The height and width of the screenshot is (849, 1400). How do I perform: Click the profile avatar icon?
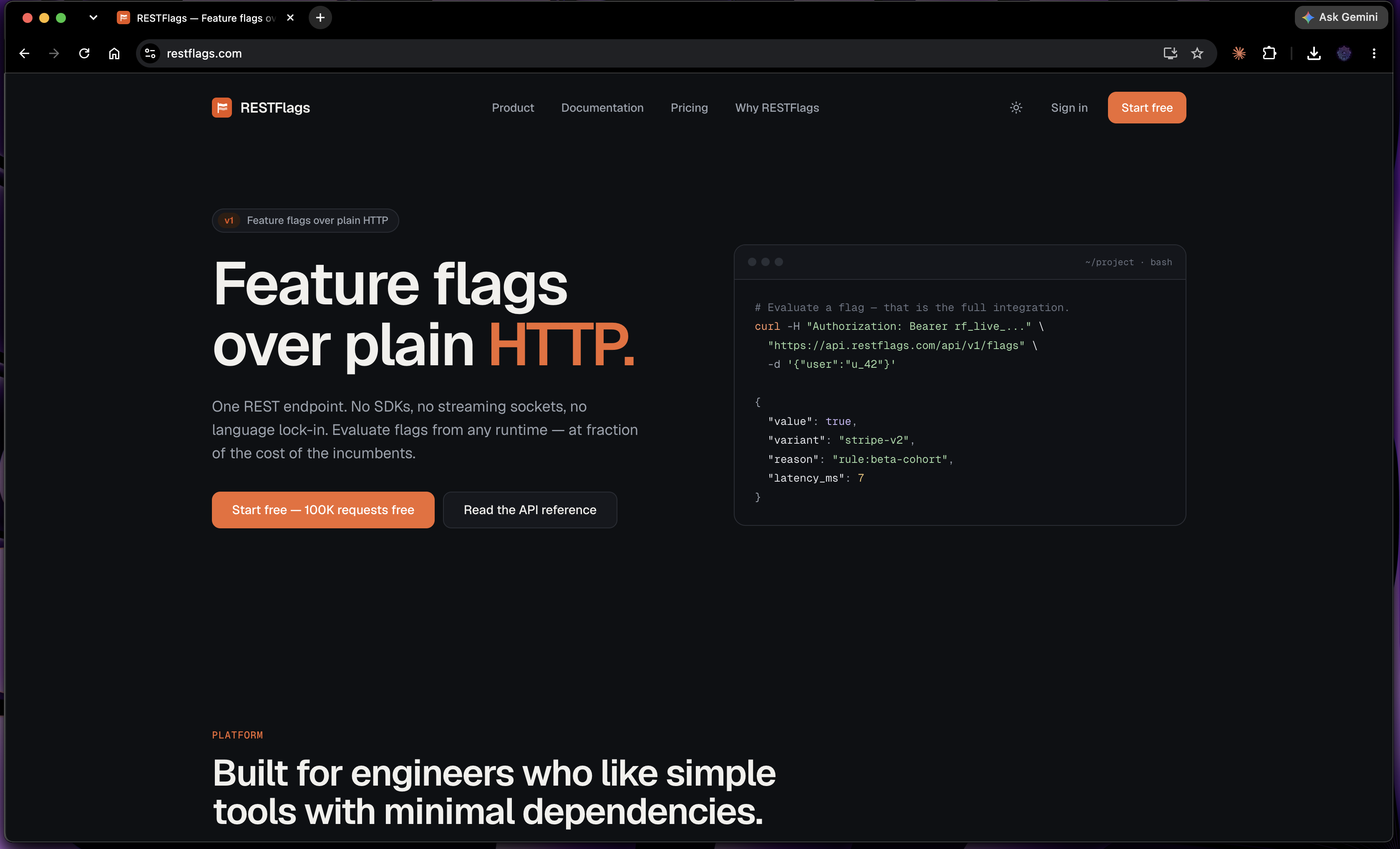[1344, 53]
